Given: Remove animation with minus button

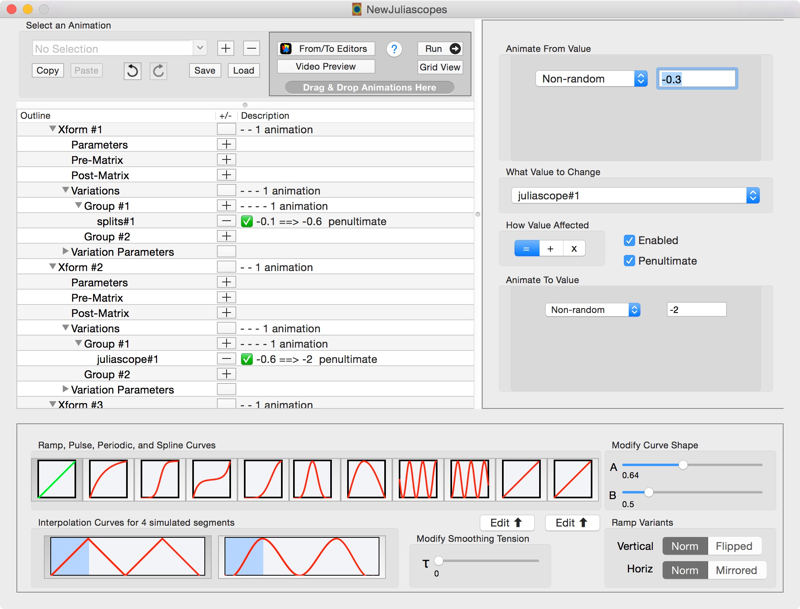Looking at the screenshot, I should coord(251,48).
